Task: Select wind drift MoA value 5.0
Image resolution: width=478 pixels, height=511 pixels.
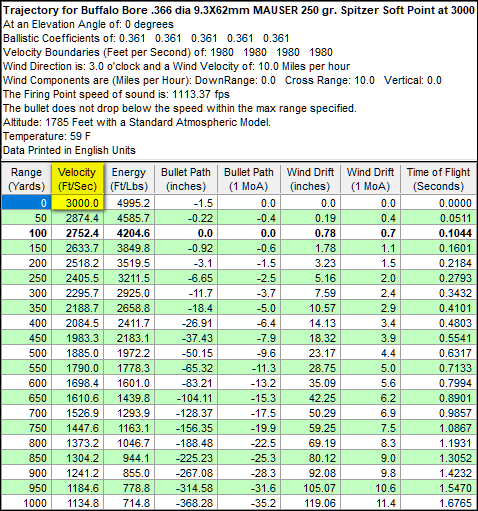Action: [370, 368]
